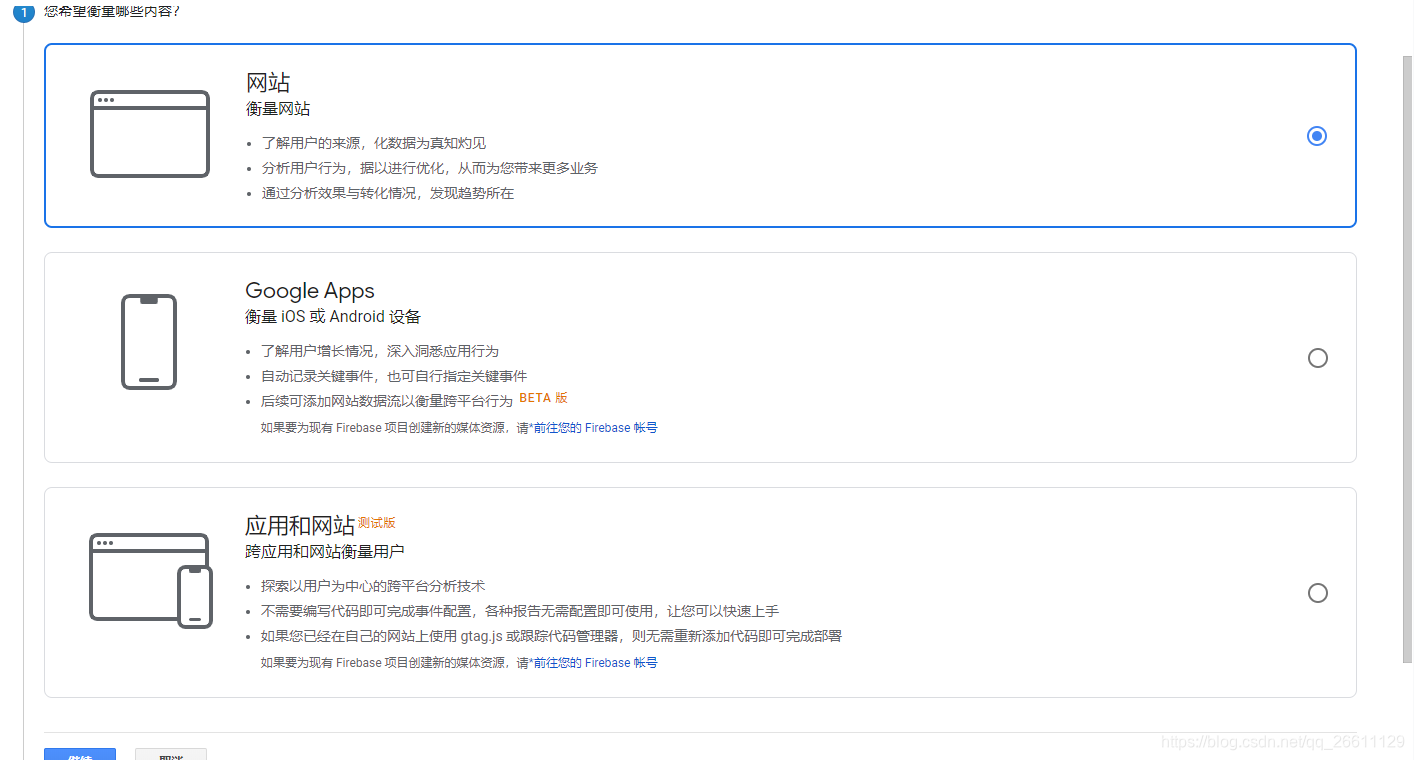1414x760 pixels.
Task: Click the 衡量网站 subtitle
Action: click(x=278, y=109)
